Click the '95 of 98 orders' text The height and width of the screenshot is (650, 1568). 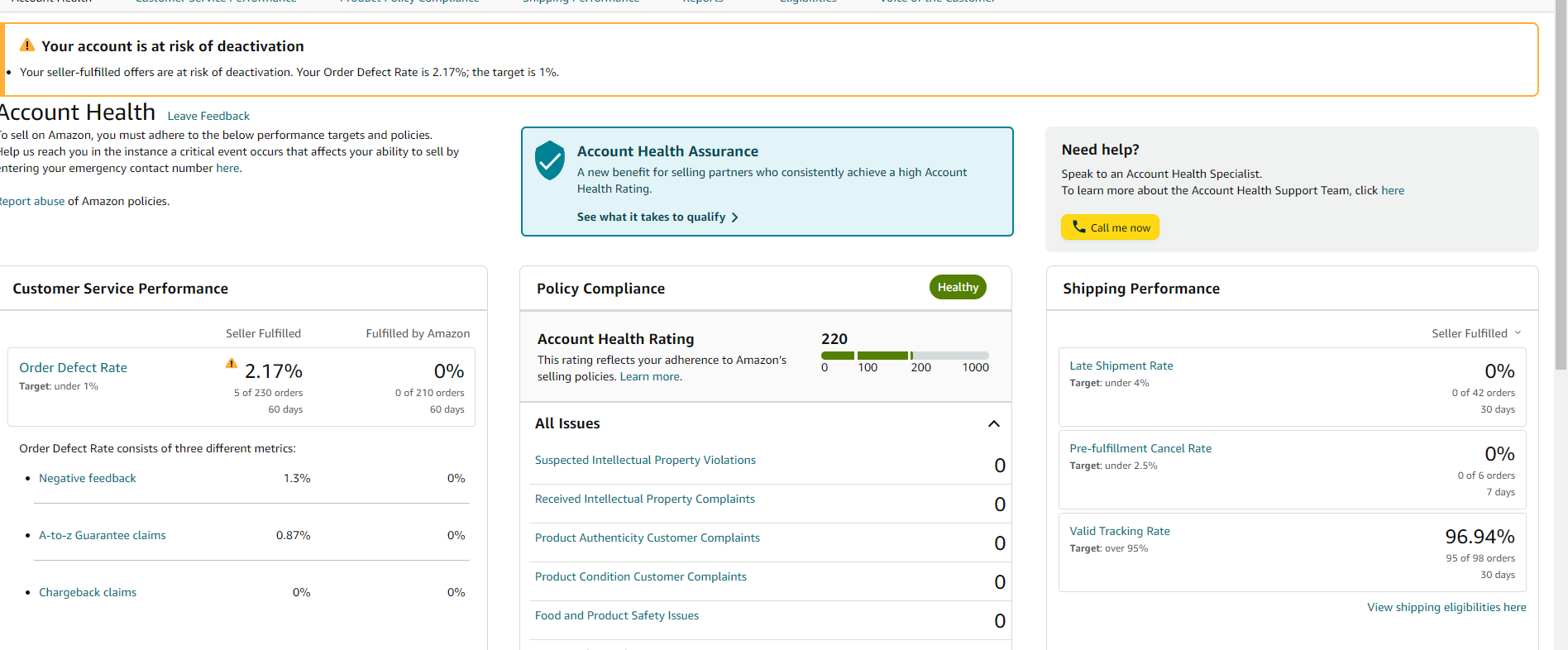pyautogui.click(x=1480, y=558)
